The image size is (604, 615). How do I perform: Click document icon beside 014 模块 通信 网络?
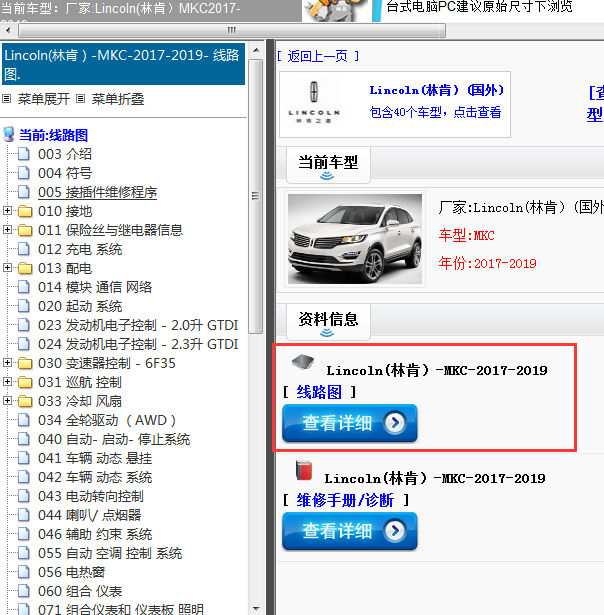point(24,287)
